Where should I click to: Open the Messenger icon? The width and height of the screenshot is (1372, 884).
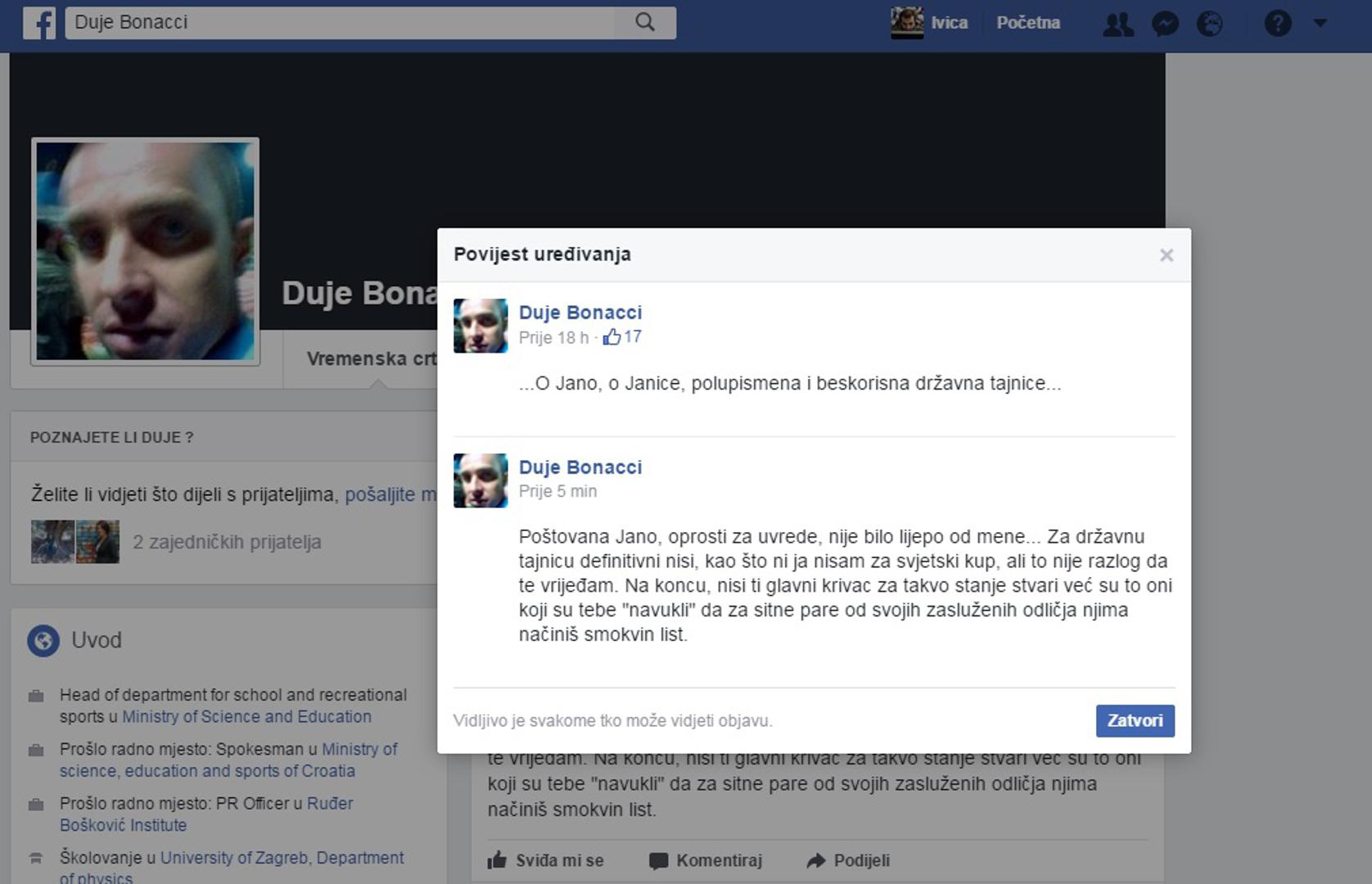pyautogui.click(x=1165, y=24)
